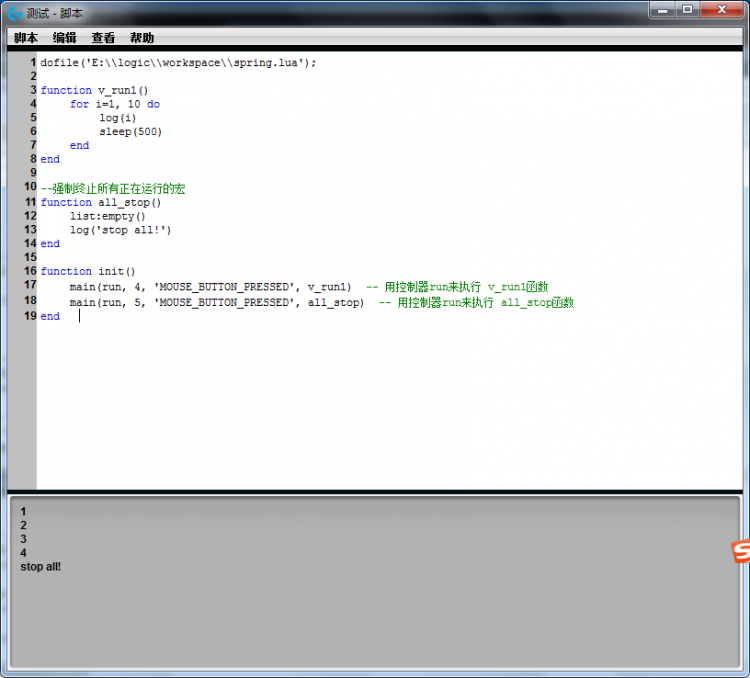The image size is (750, 678).
Task: Click the 'function init()' line
Action: click(88, 271)
